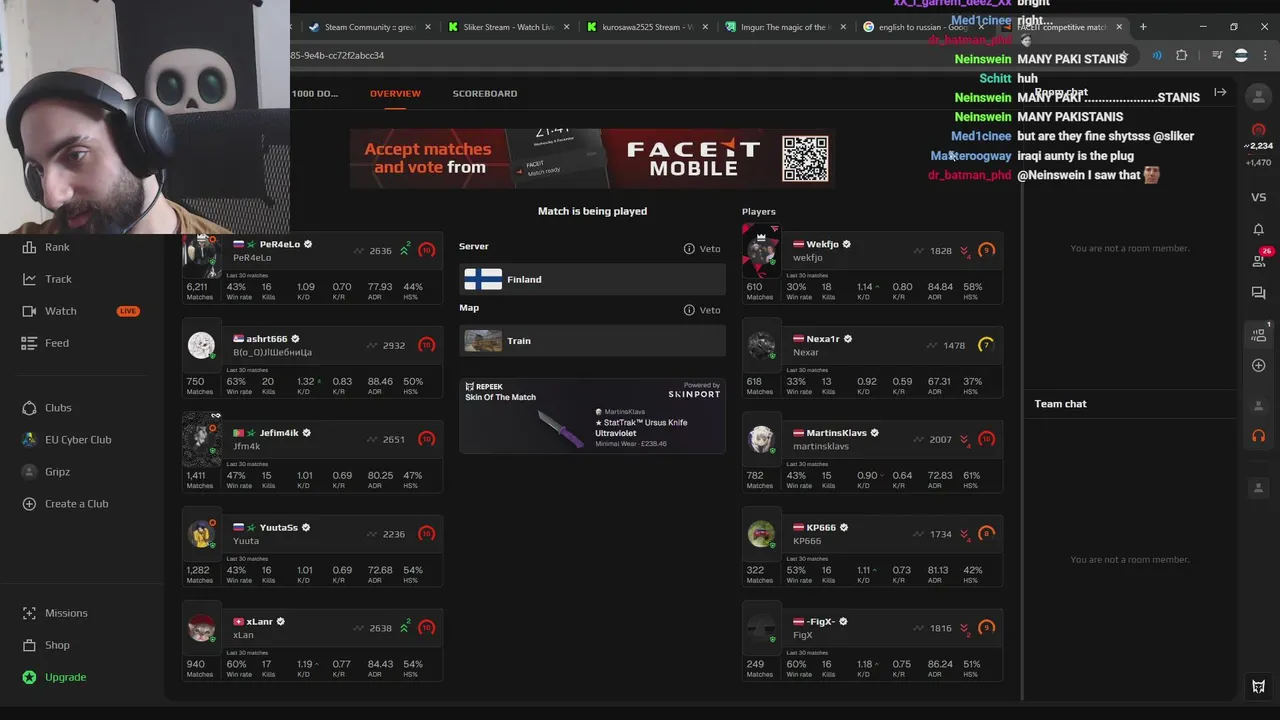Viewport: 1280px width, 720px height.
Task: Open the browser extensions puzzle icon
Action: click(x=1181, y=56)
